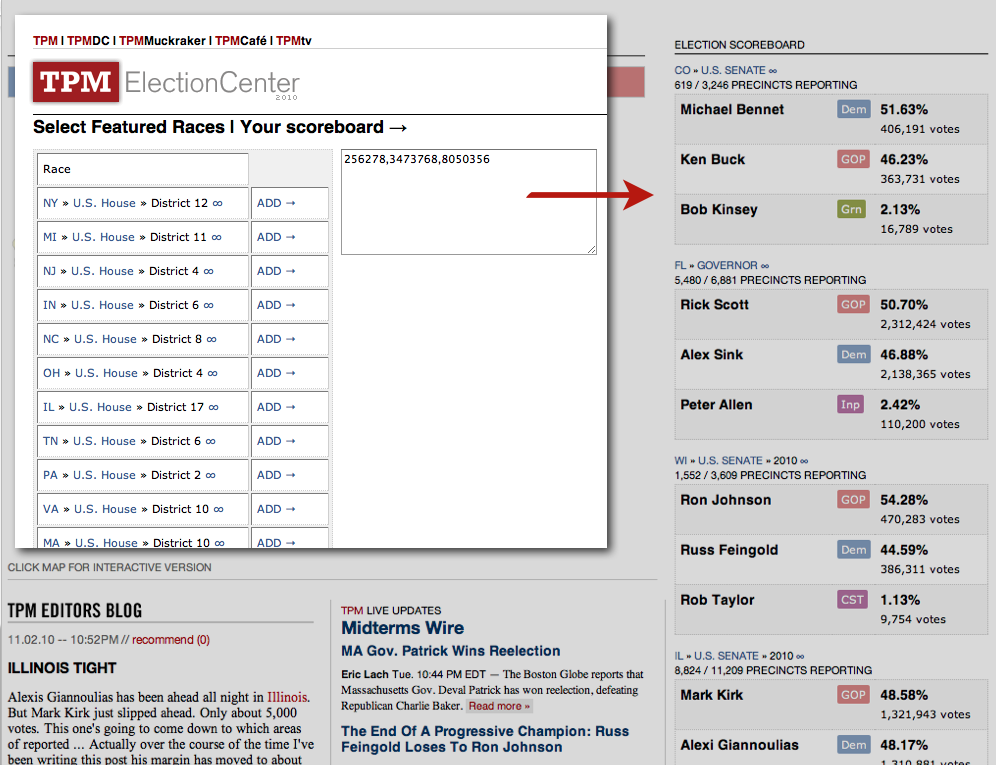Click Alex Sink's 2,138,365 votes figure
This screenshot has width=996, height=765.
pos(925,374)
